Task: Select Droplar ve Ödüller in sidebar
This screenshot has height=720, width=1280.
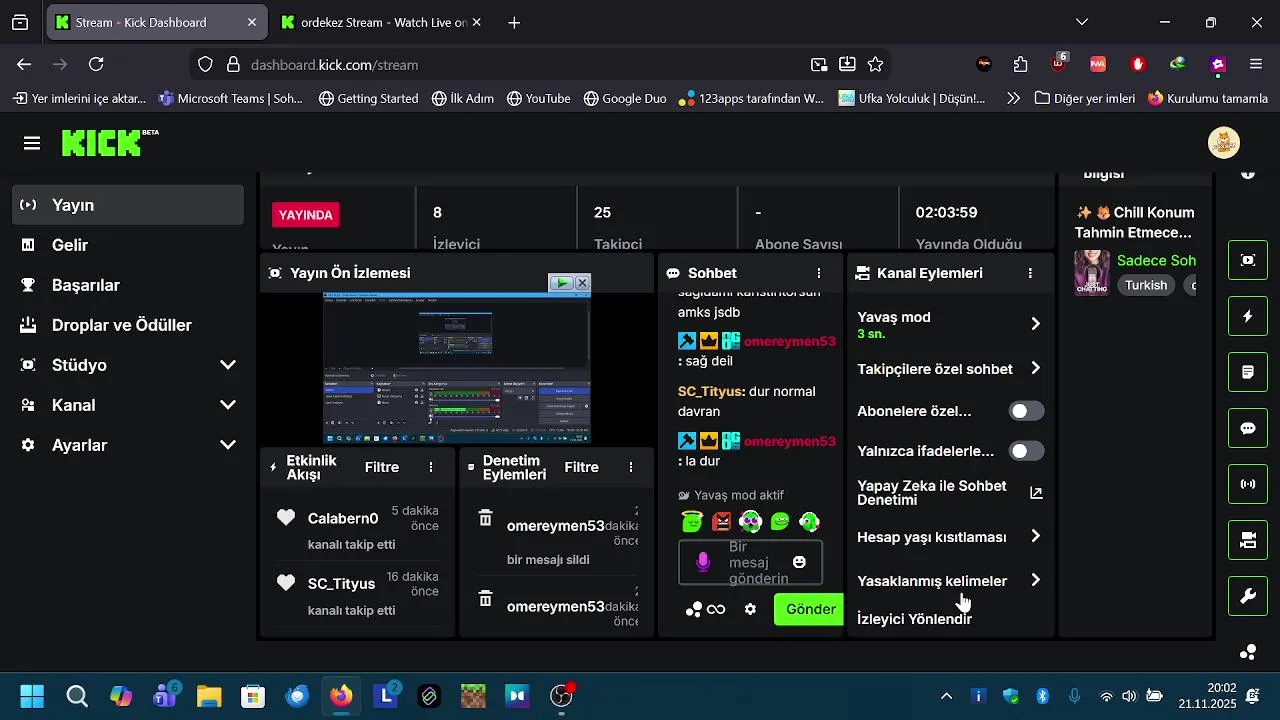Action: pyautogui.click(x=128, y=325)
